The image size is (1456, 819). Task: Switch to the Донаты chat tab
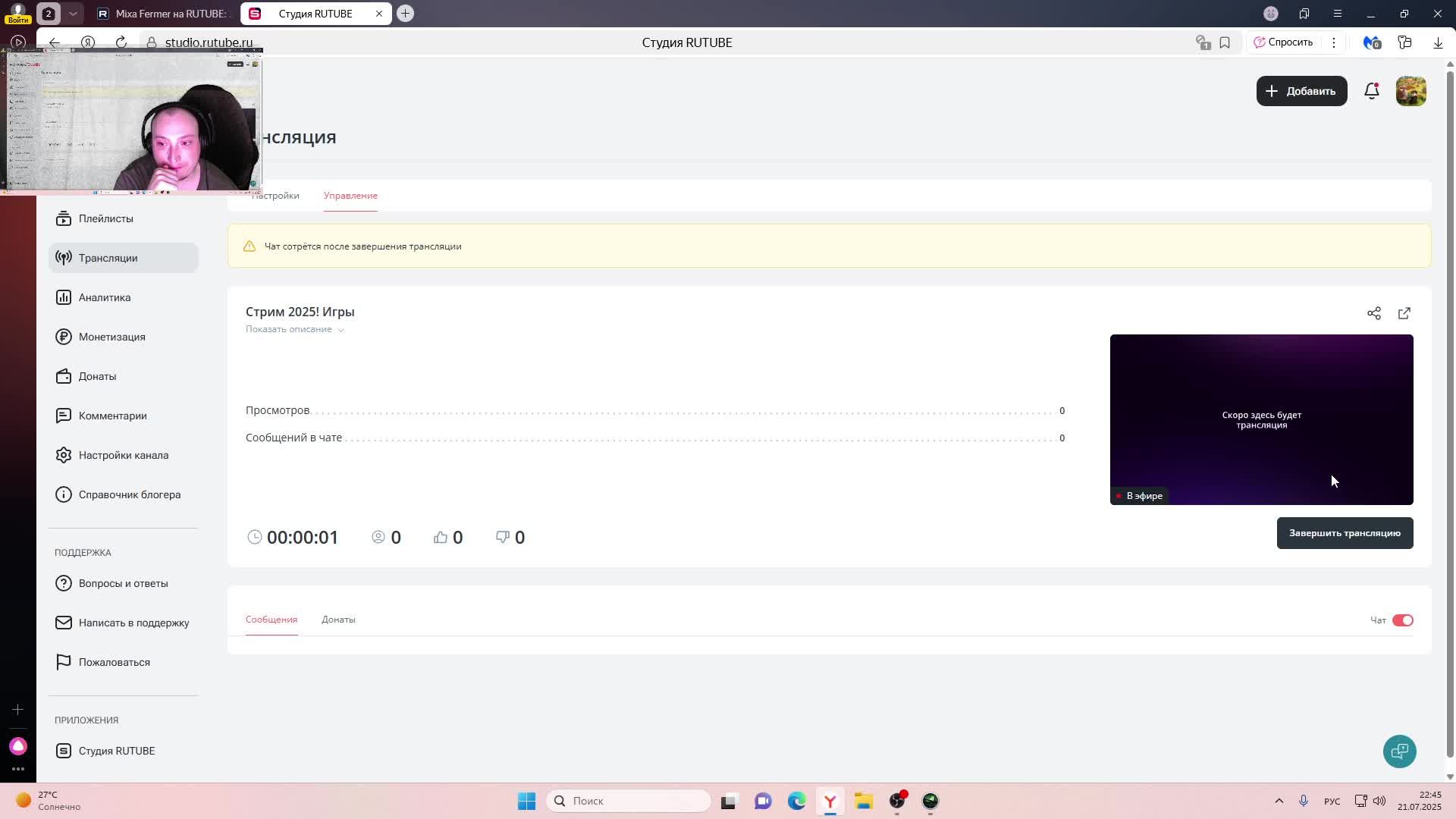click(x=338, y=620)
